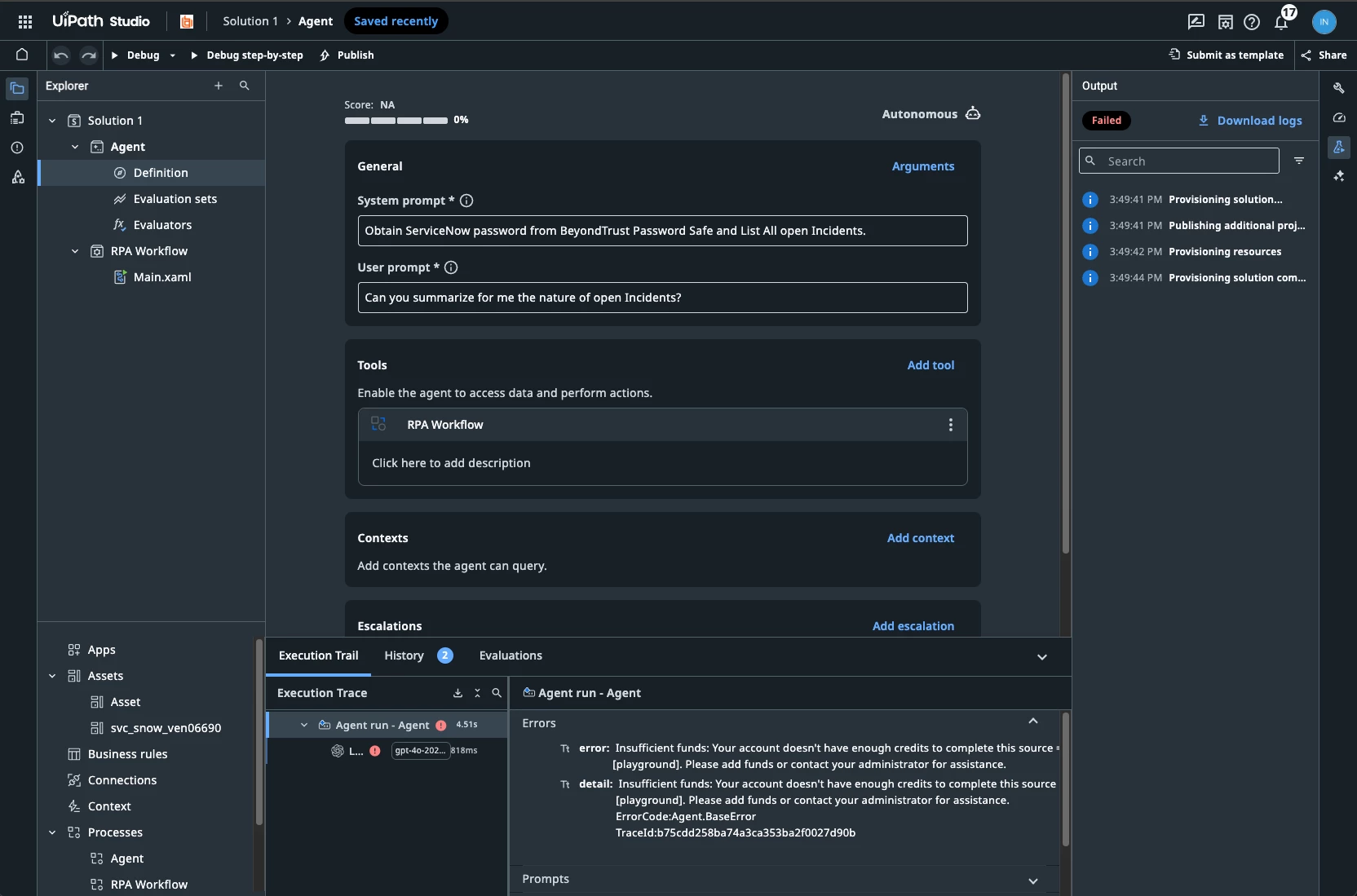This screenshot has width=1357, height=896.
Task: Click the Add escalation link
Action: point(913,626)
